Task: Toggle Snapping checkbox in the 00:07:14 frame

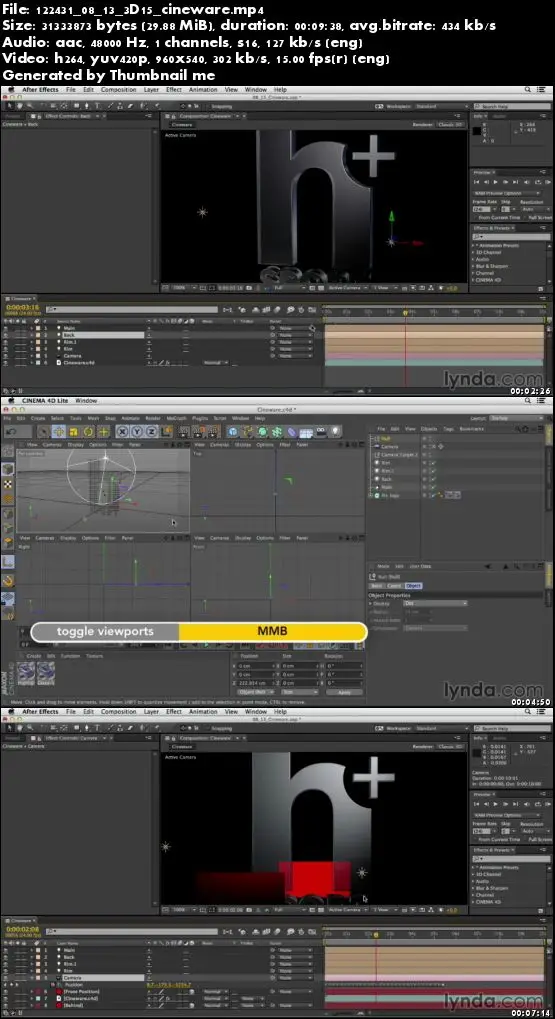Action: 207,728
